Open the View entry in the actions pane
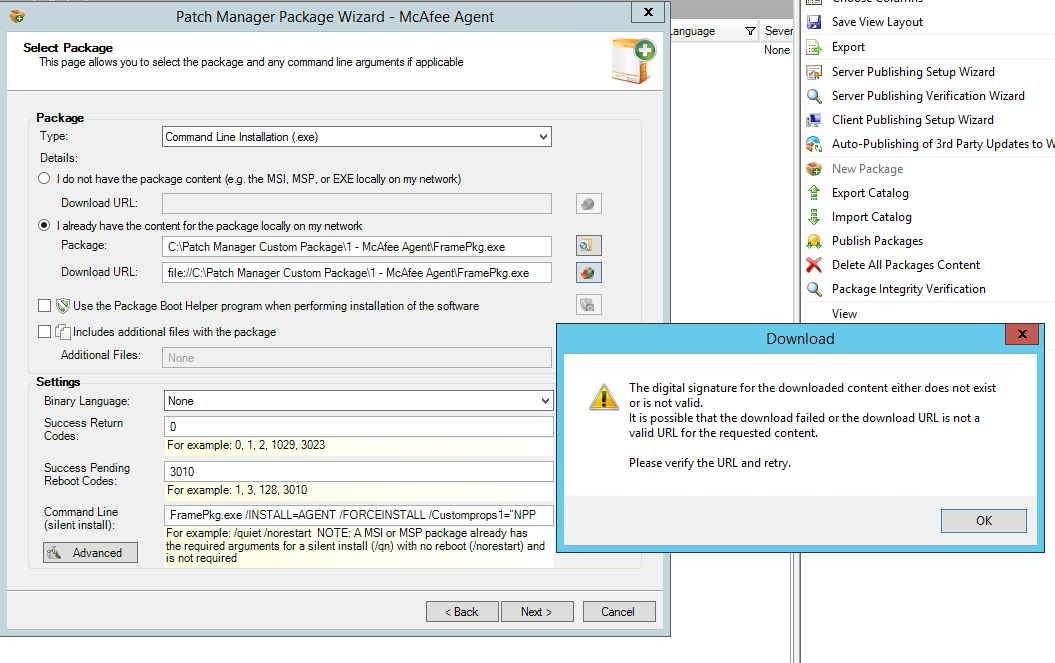 coord(844,314)
